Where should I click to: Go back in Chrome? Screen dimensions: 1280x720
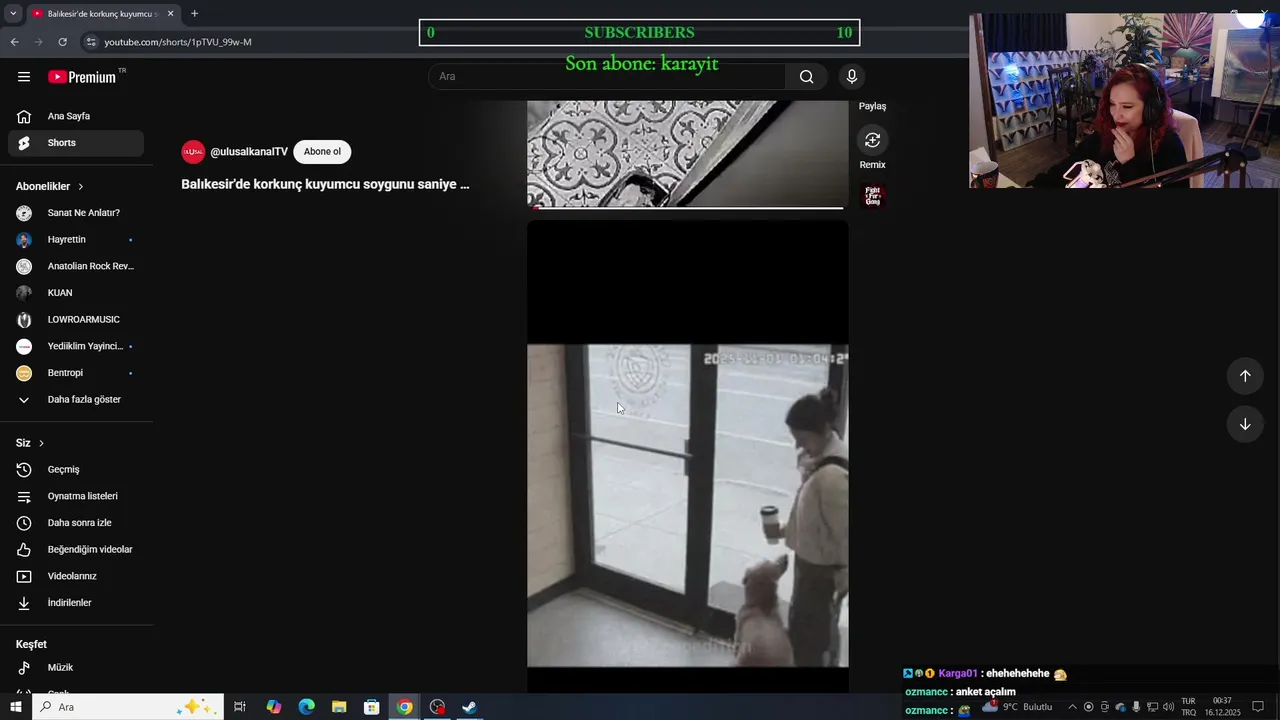pos(14,42)
